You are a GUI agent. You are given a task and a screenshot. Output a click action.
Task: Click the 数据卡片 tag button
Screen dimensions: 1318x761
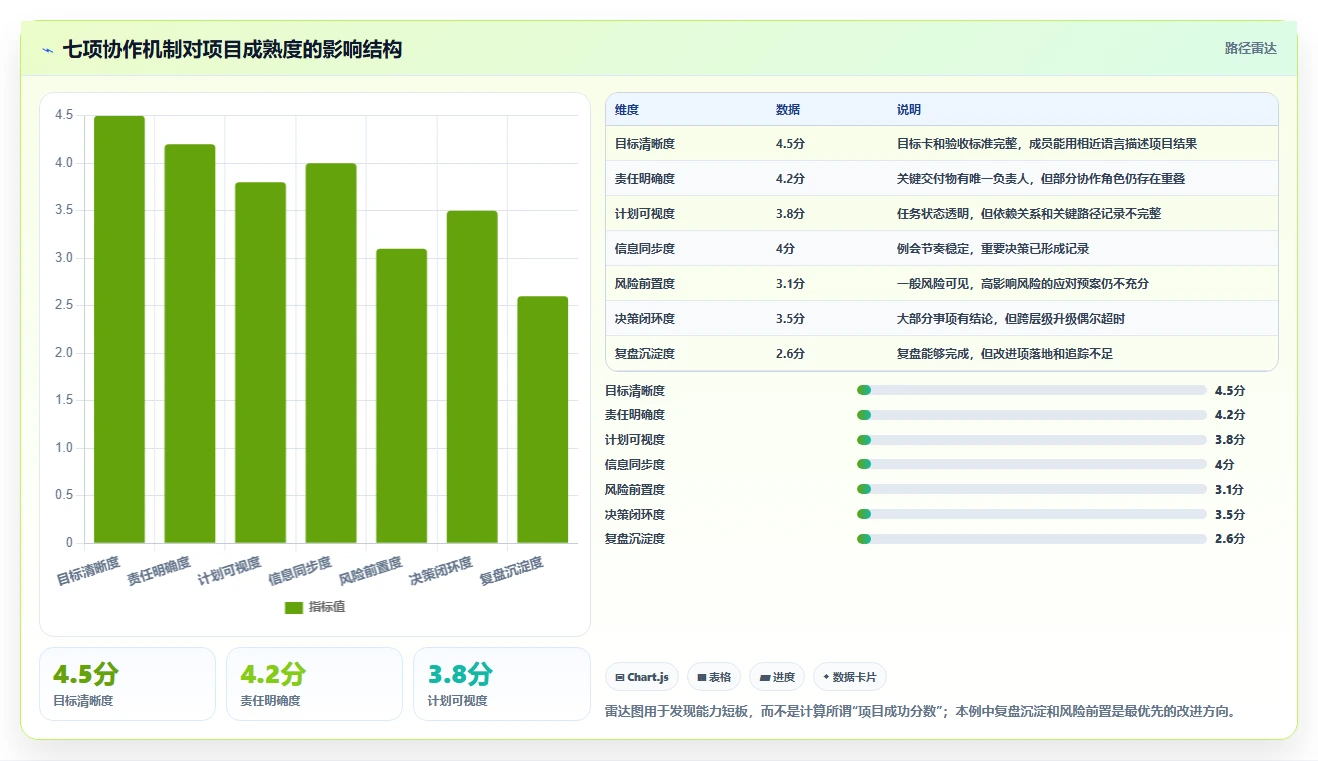click(x=850, y=677)
